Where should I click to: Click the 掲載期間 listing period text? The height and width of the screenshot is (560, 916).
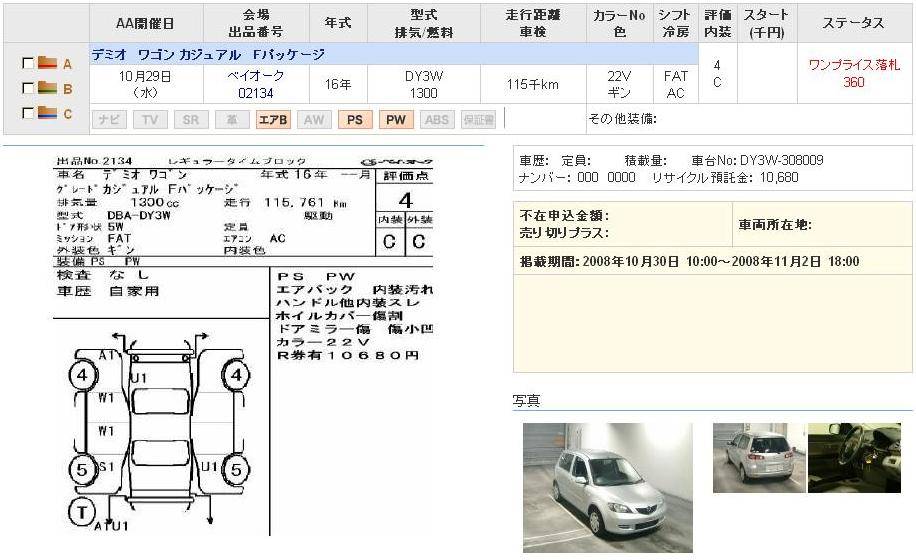[x=689, y=261]
